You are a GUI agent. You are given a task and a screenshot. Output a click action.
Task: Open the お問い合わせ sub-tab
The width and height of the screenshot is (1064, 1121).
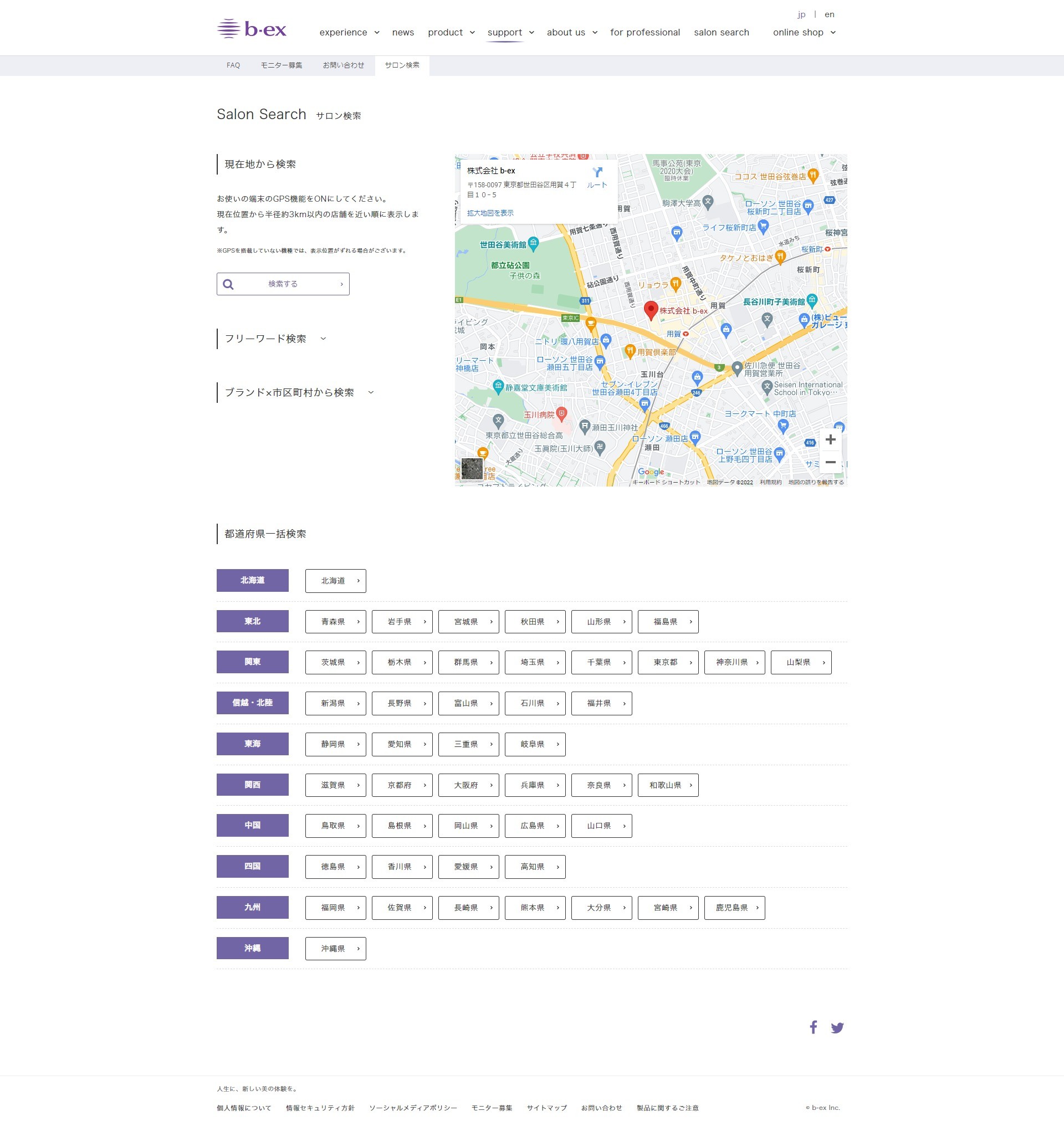click(343, 65)
